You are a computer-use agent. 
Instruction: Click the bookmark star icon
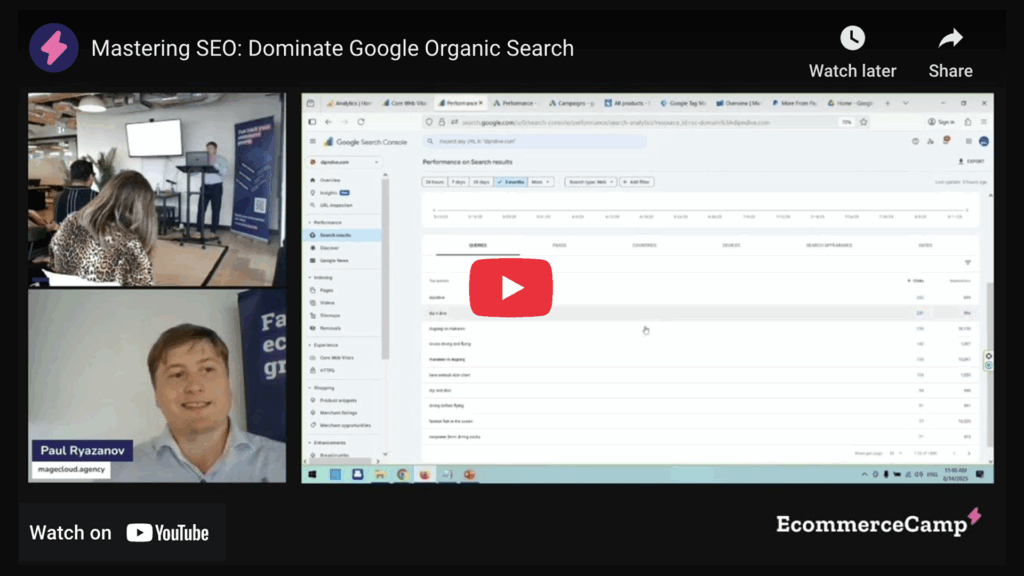click(x=863, y=122)
